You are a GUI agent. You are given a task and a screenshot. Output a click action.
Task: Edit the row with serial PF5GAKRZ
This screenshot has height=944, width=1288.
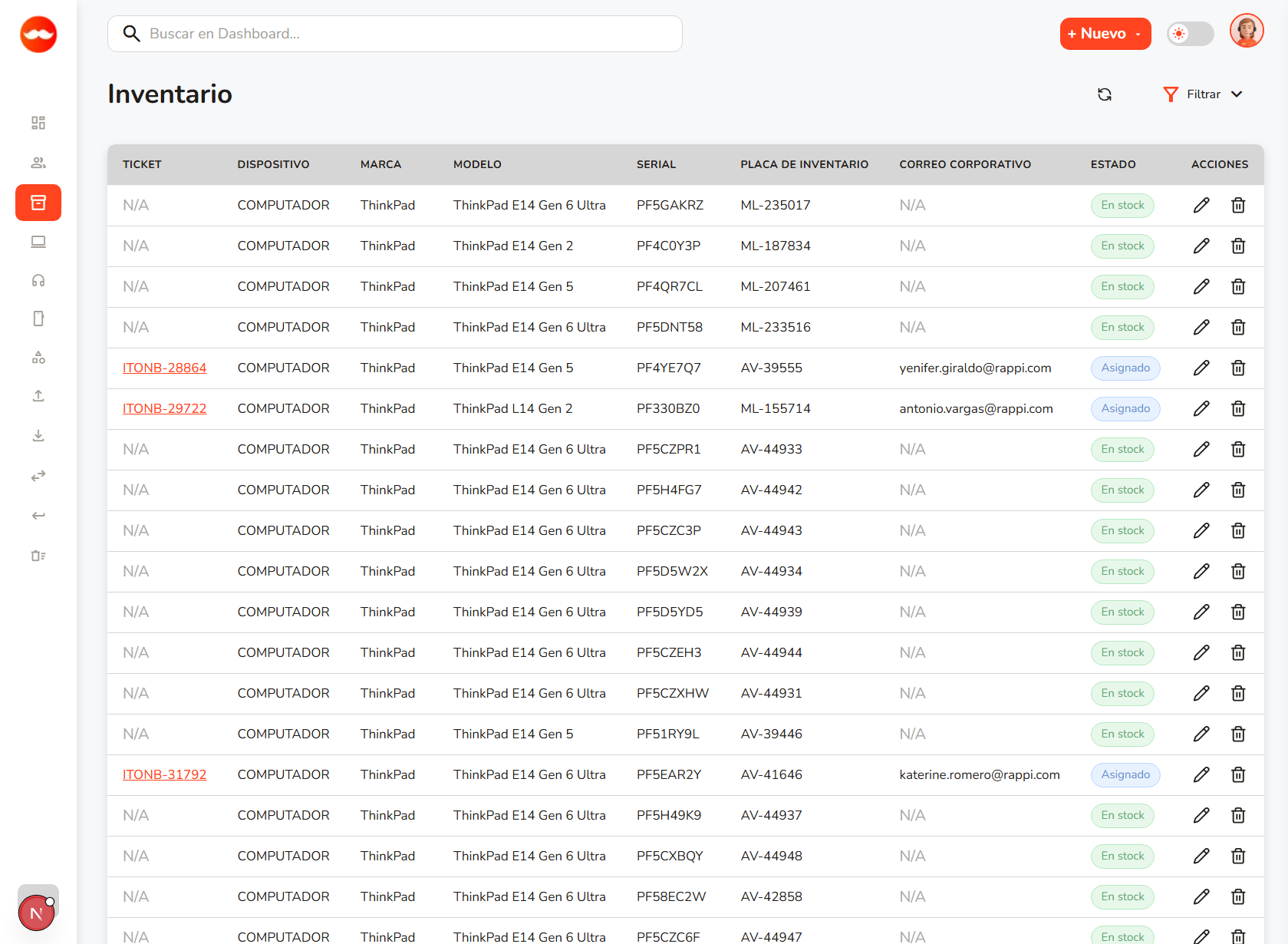[x=1201, y=205]
